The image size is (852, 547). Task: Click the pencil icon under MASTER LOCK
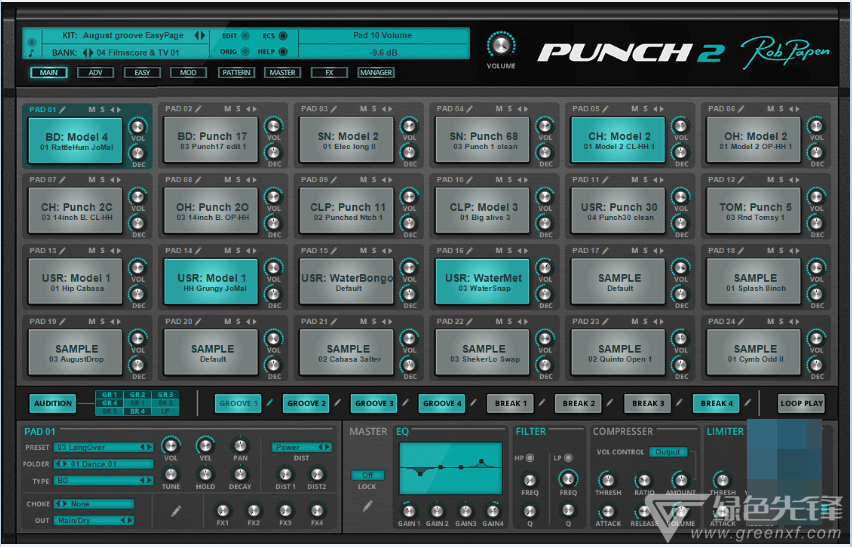click(368, 506)
